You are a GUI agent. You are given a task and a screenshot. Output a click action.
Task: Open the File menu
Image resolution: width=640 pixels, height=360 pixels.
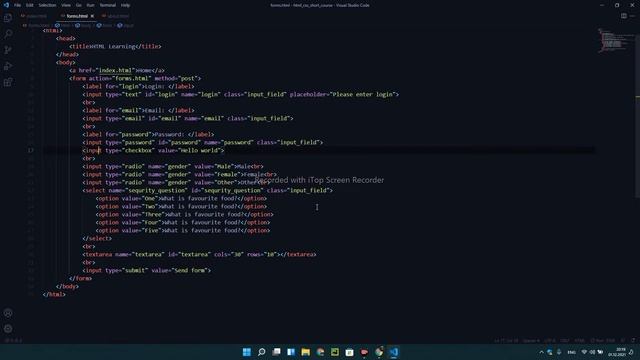click(x=18, y=5)
